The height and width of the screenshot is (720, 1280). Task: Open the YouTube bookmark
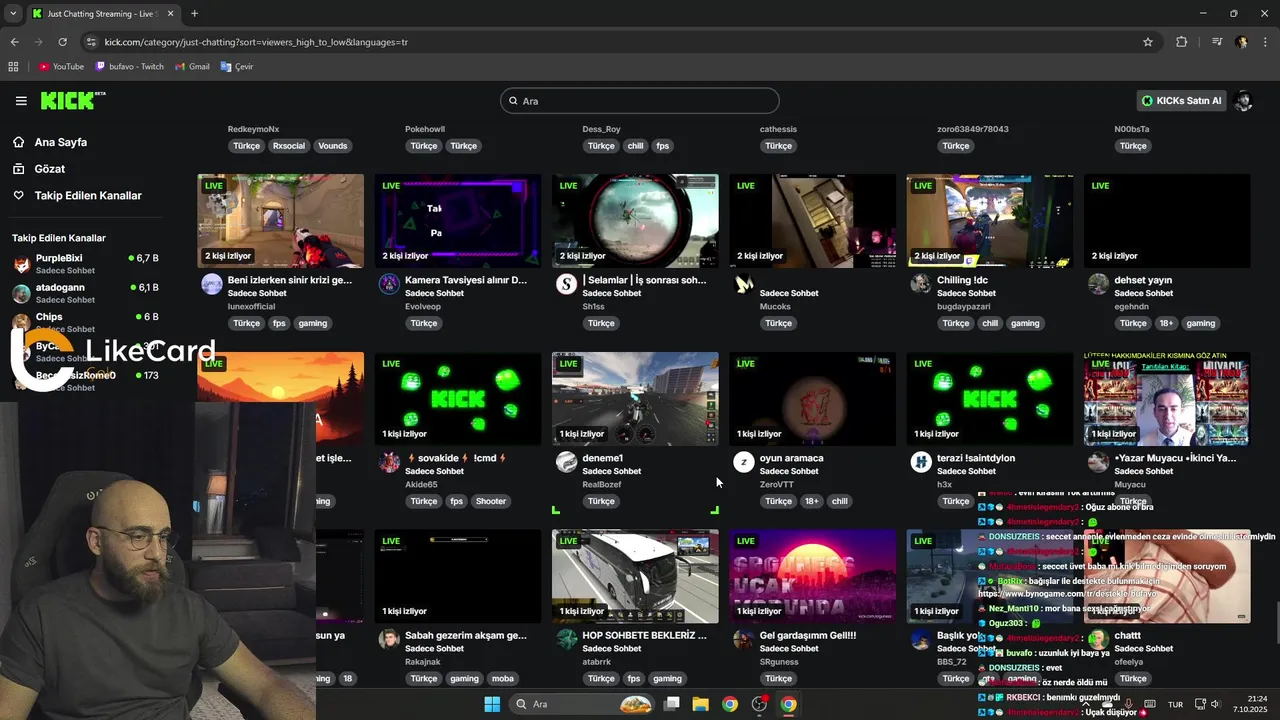pyautogui.click(x=60, y=67)
